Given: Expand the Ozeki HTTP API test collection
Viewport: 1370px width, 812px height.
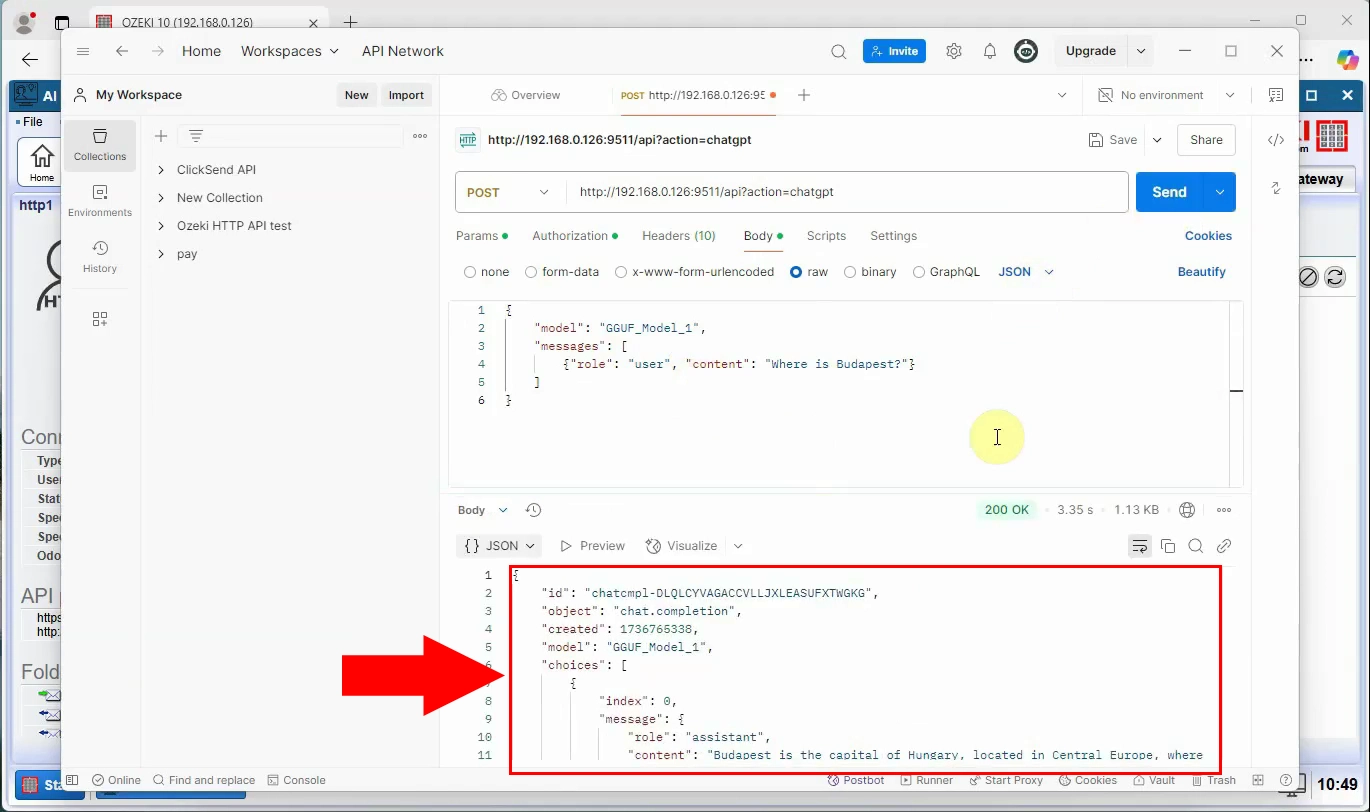Looking at the screenshot, I should pyautogui.click(x=161, y=226).
